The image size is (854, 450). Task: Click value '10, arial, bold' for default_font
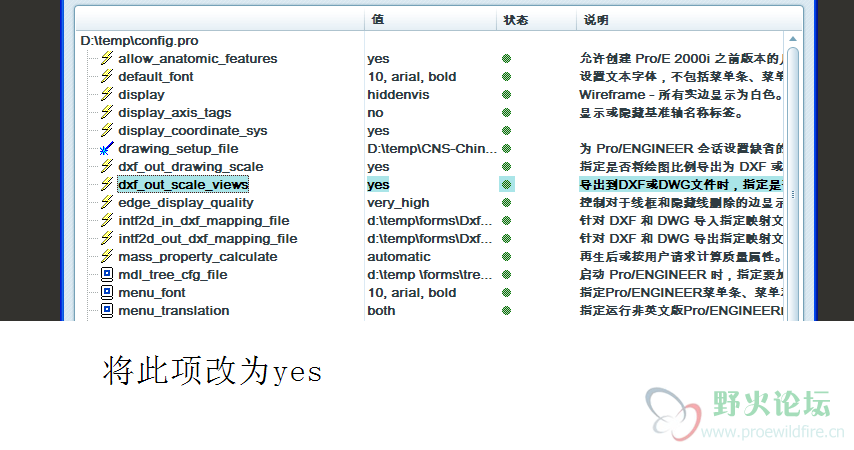point(412,76)
